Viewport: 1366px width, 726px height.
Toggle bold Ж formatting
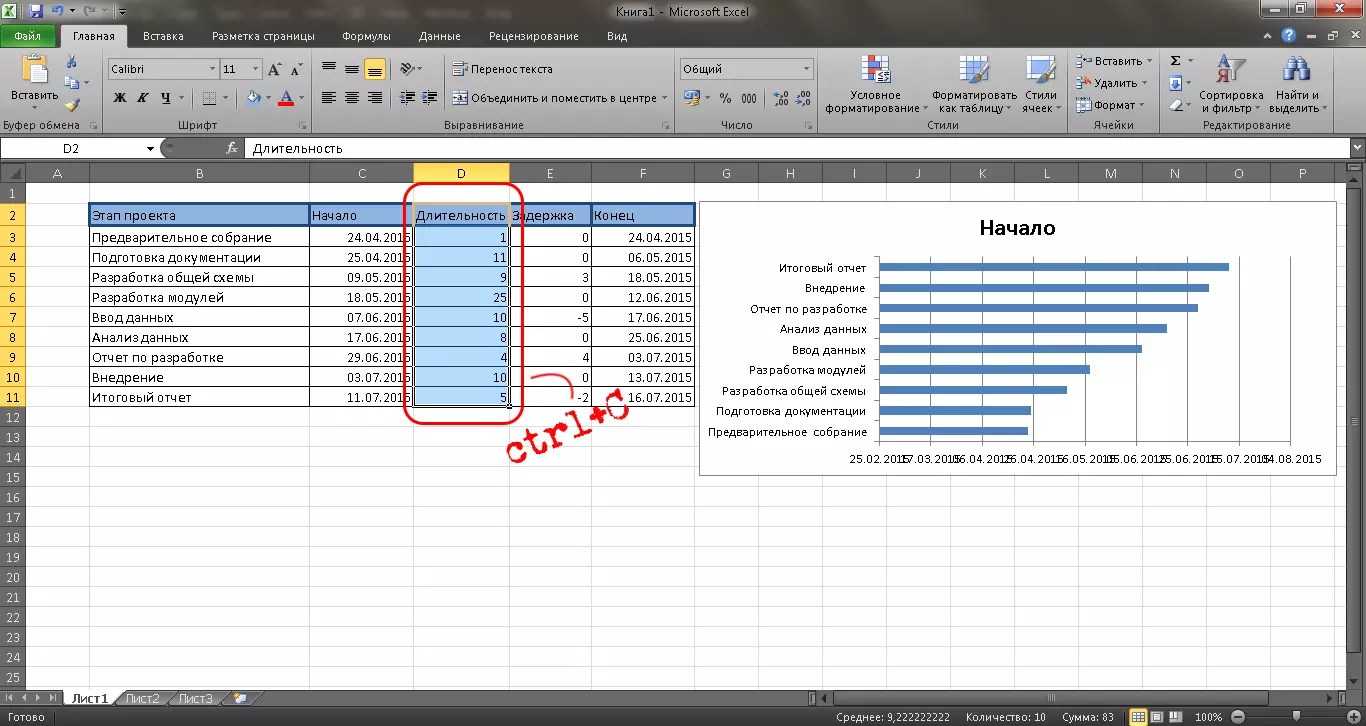click(x=120, y=98)
